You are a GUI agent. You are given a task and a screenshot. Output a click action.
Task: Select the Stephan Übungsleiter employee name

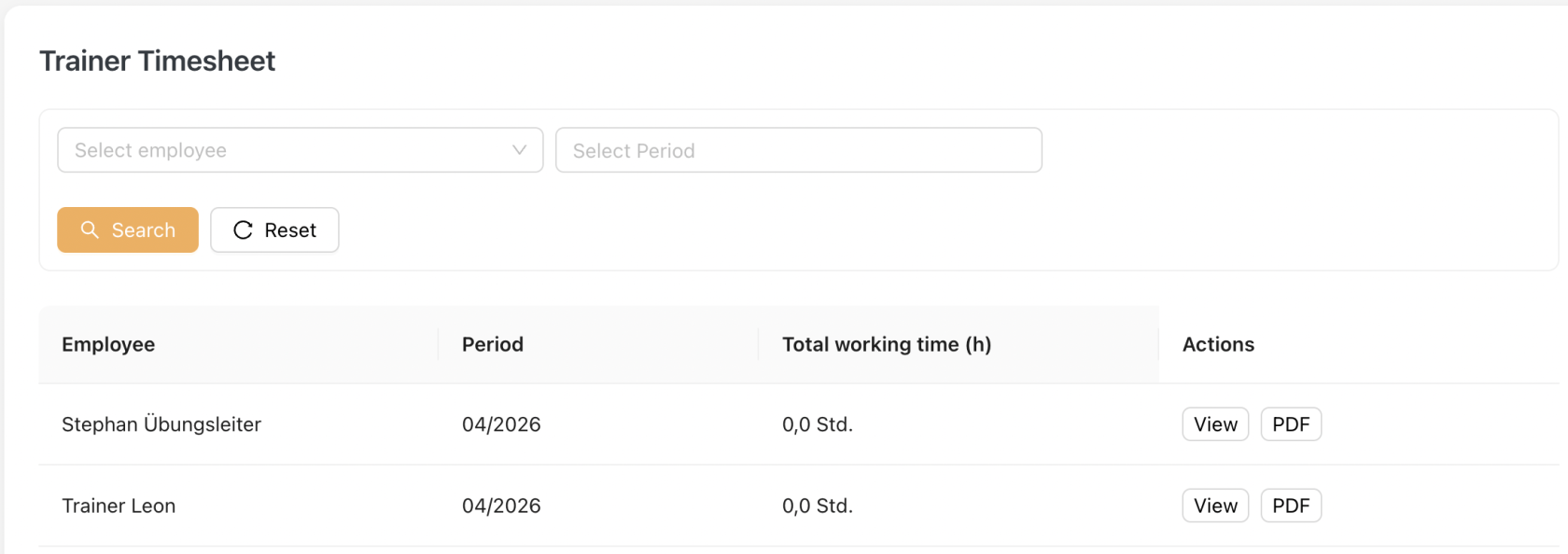161,424
